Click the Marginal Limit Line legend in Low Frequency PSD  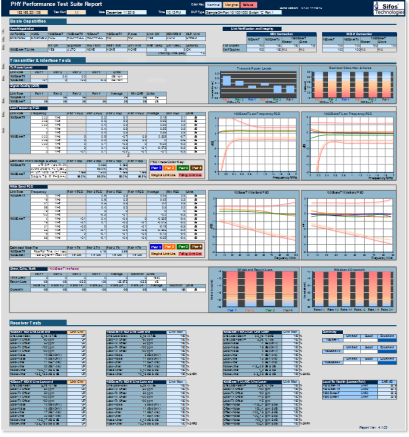(163, 175)
